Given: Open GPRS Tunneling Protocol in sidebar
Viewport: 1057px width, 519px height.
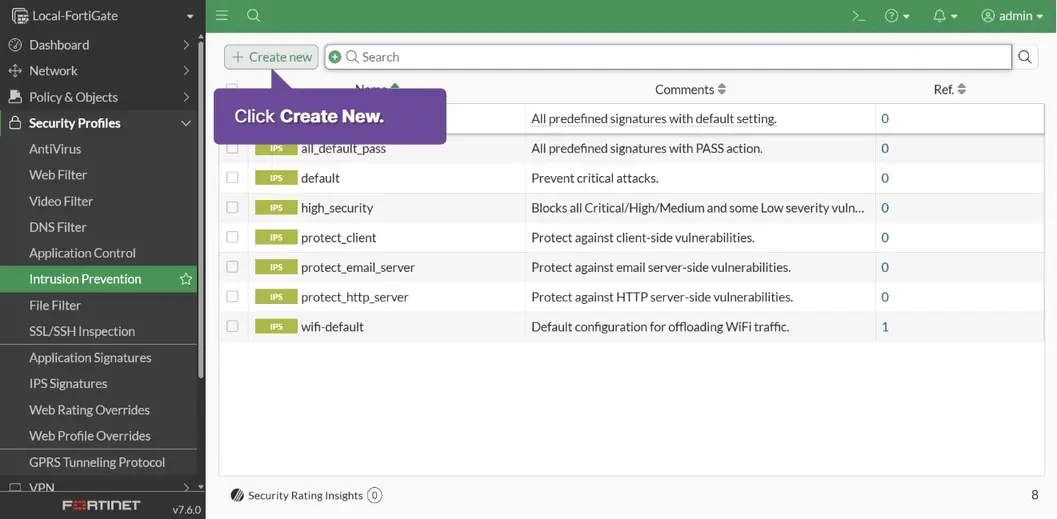Looking at the screenshot, I should (x=98, y=462).
